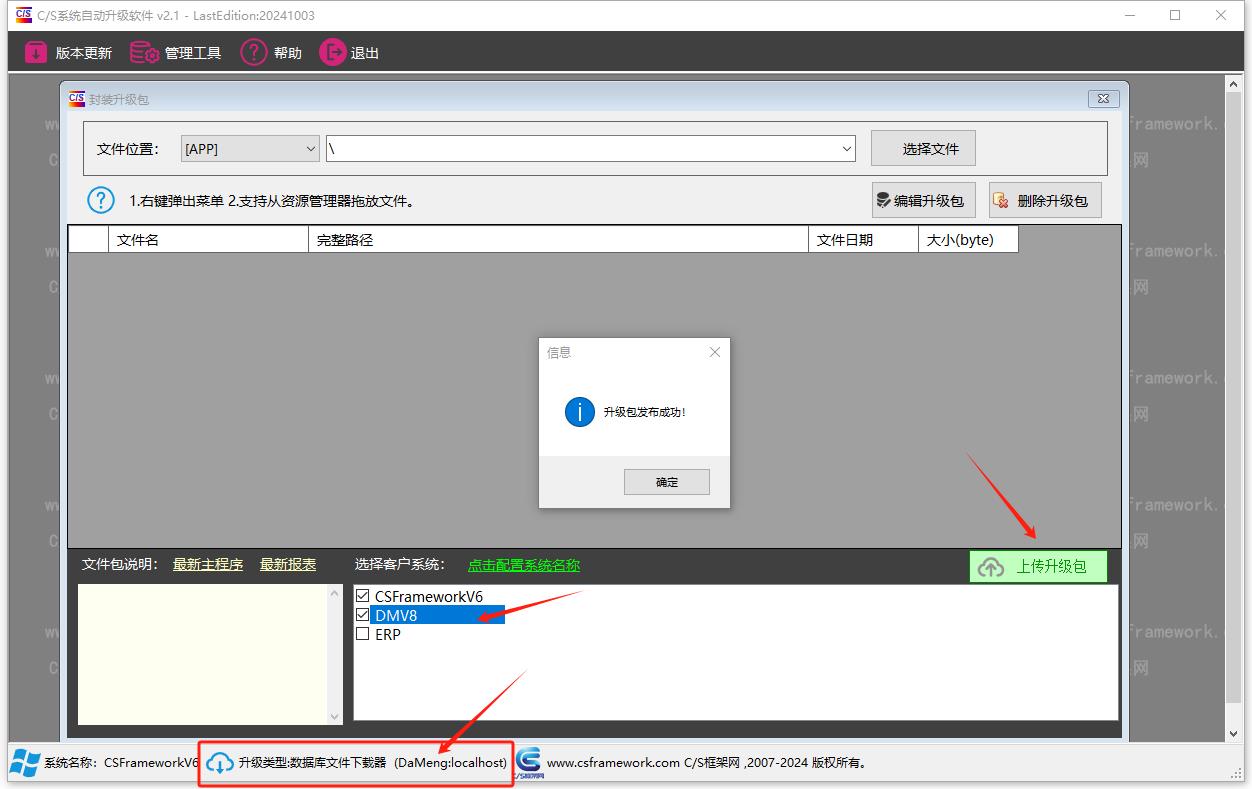Open the 最新主程序 link
The width and height of the screenshot is (1252, 789).
(x=208, y=565)
